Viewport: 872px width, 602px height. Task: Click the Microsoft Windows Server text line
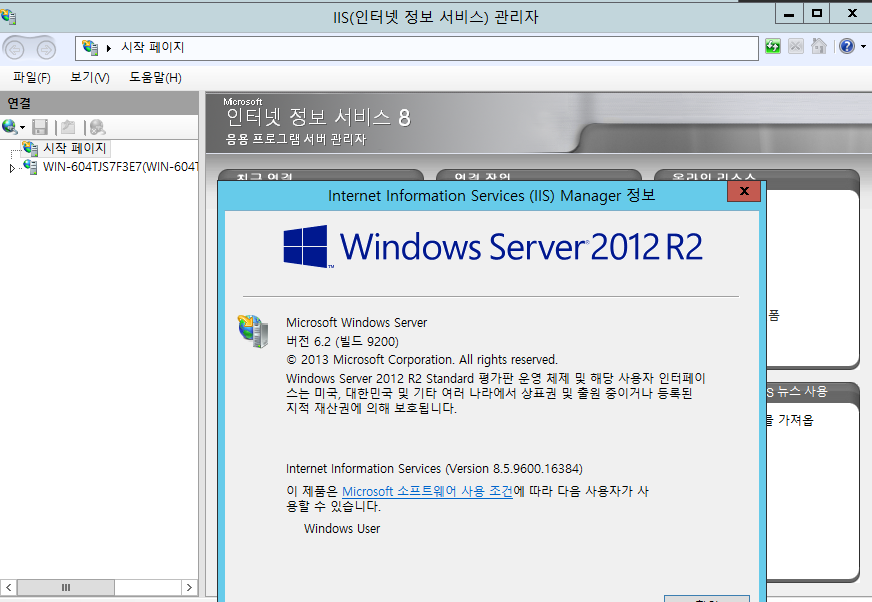356,323
